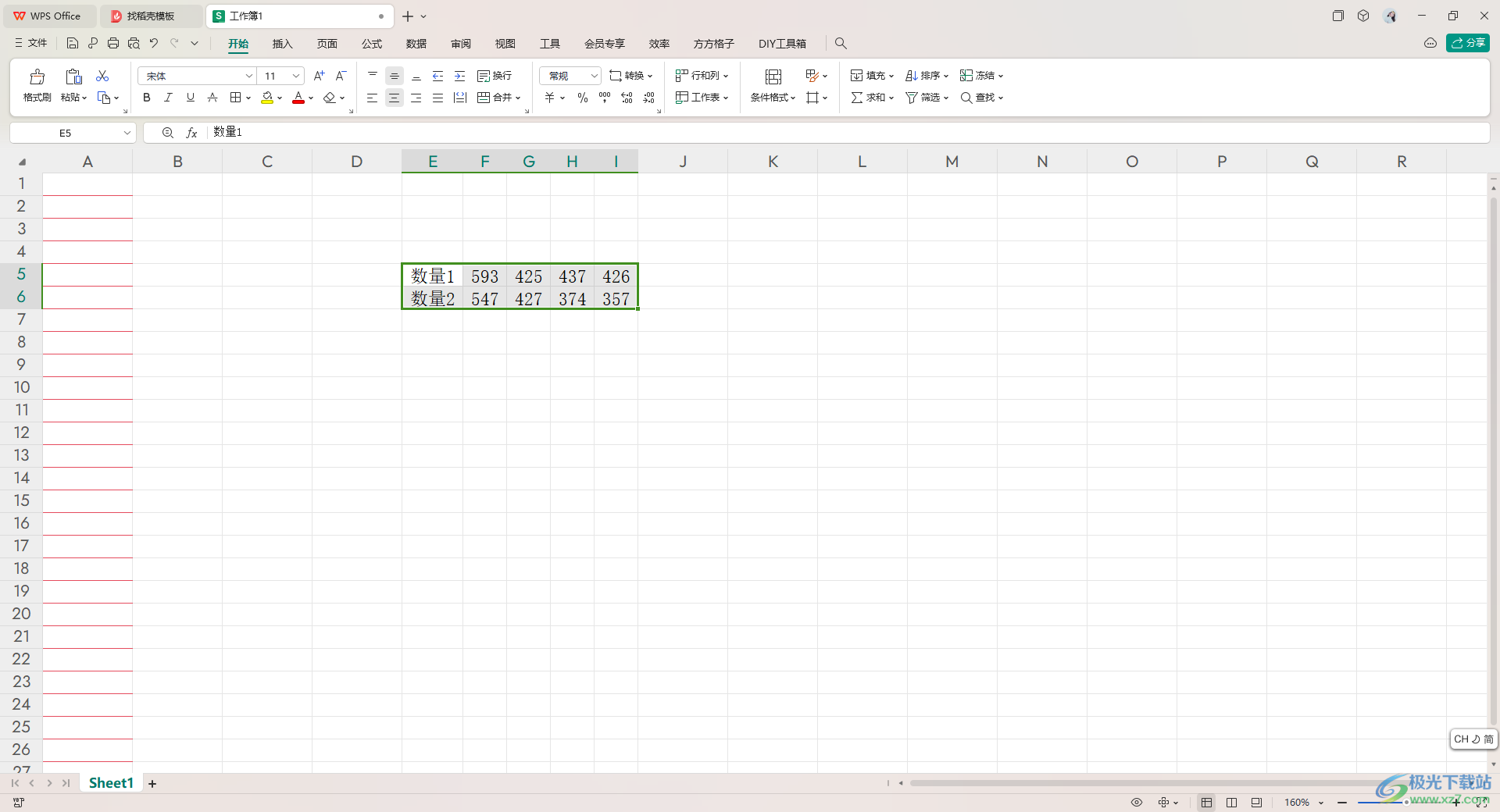
Task: Click the 分享 Share button
Action: (1468, 43)
